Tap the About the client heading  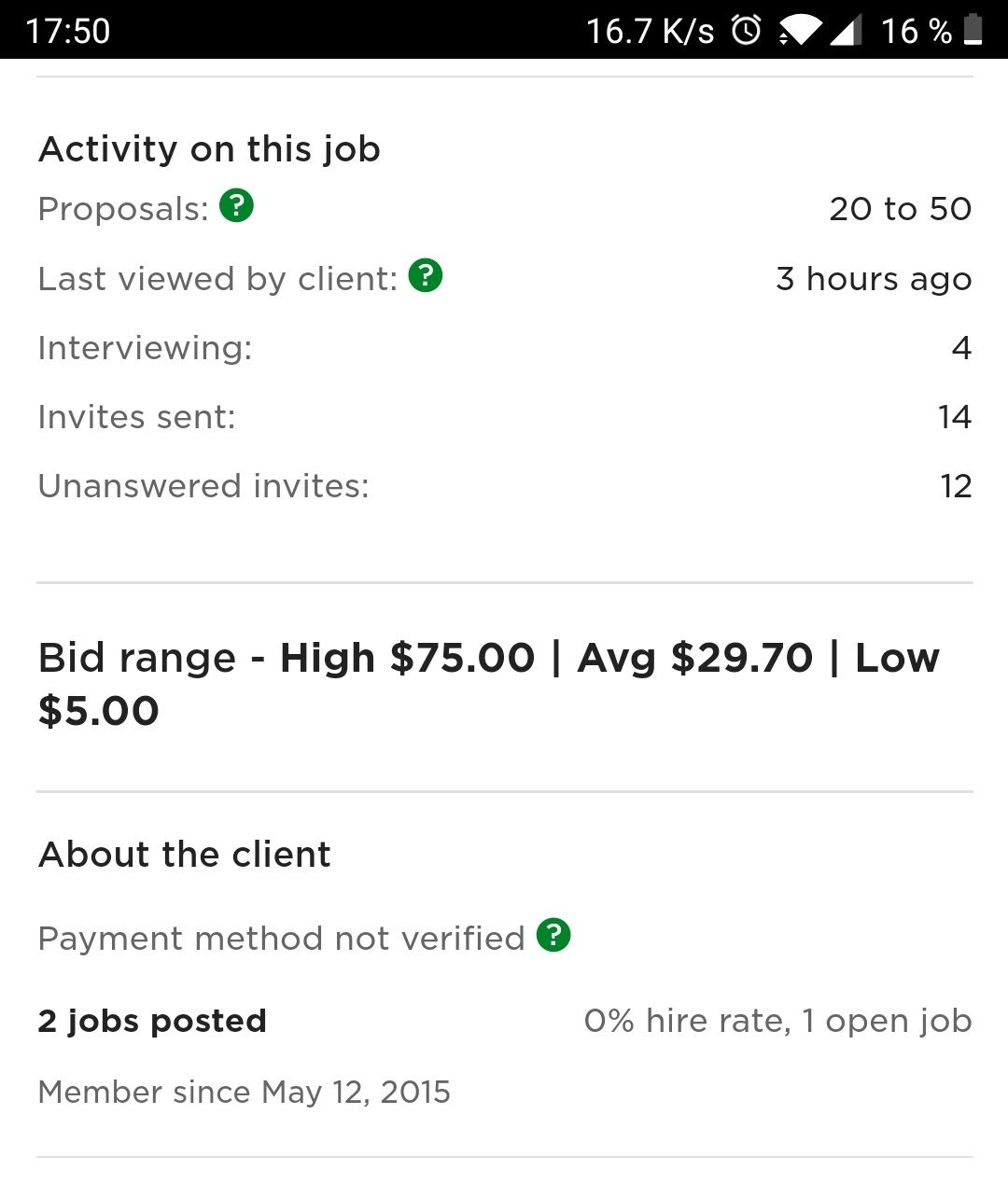(185, 855)
